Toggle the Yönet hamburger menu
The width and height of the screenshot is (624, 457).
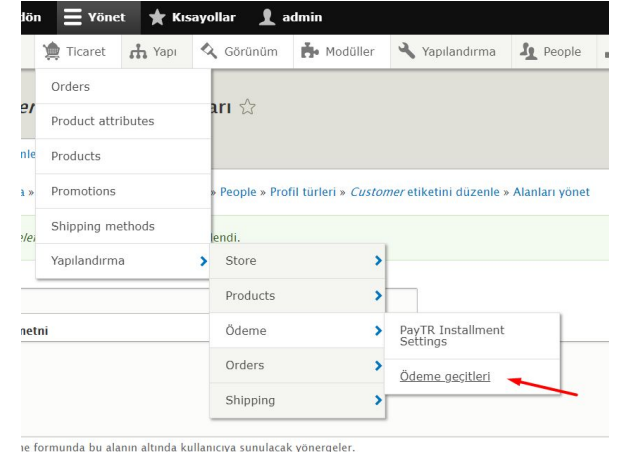coord(74,17)
